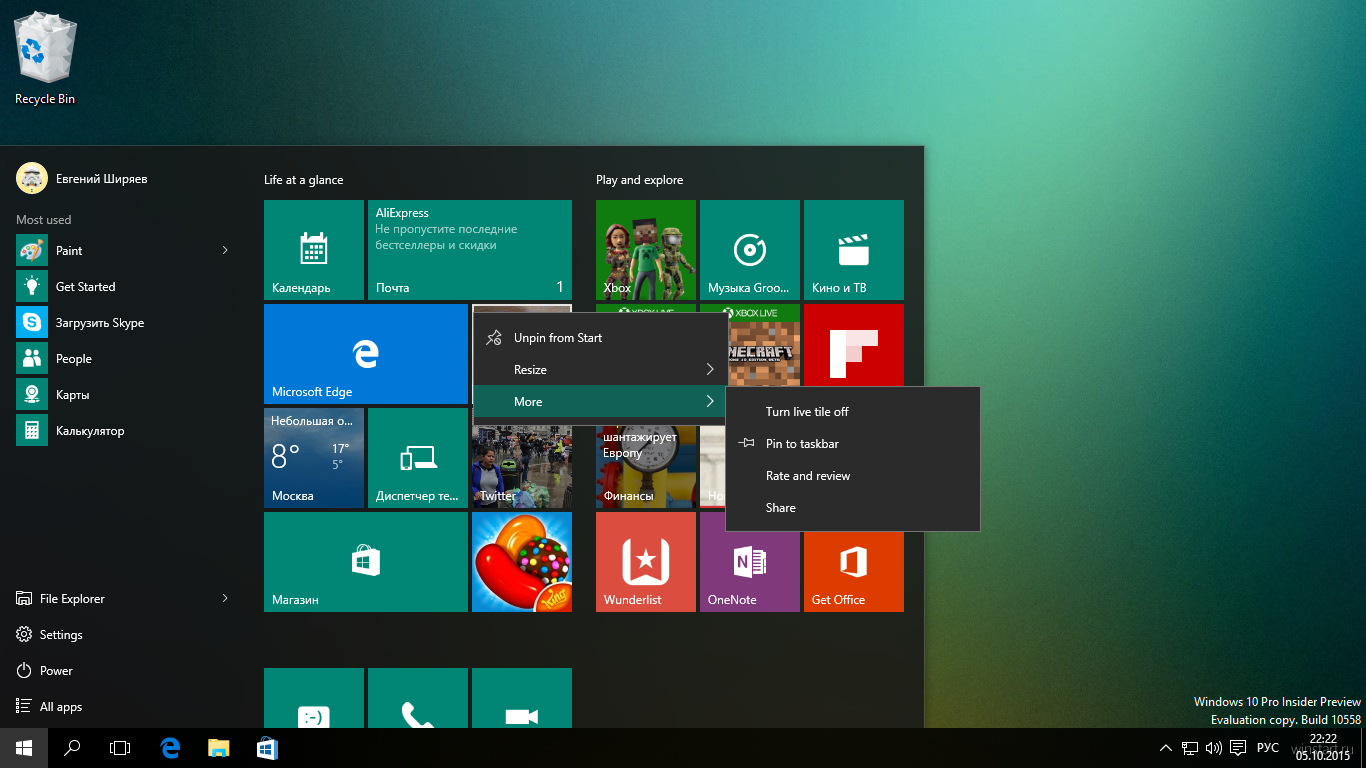Open taskbar Search magnifier

point(72,748)
